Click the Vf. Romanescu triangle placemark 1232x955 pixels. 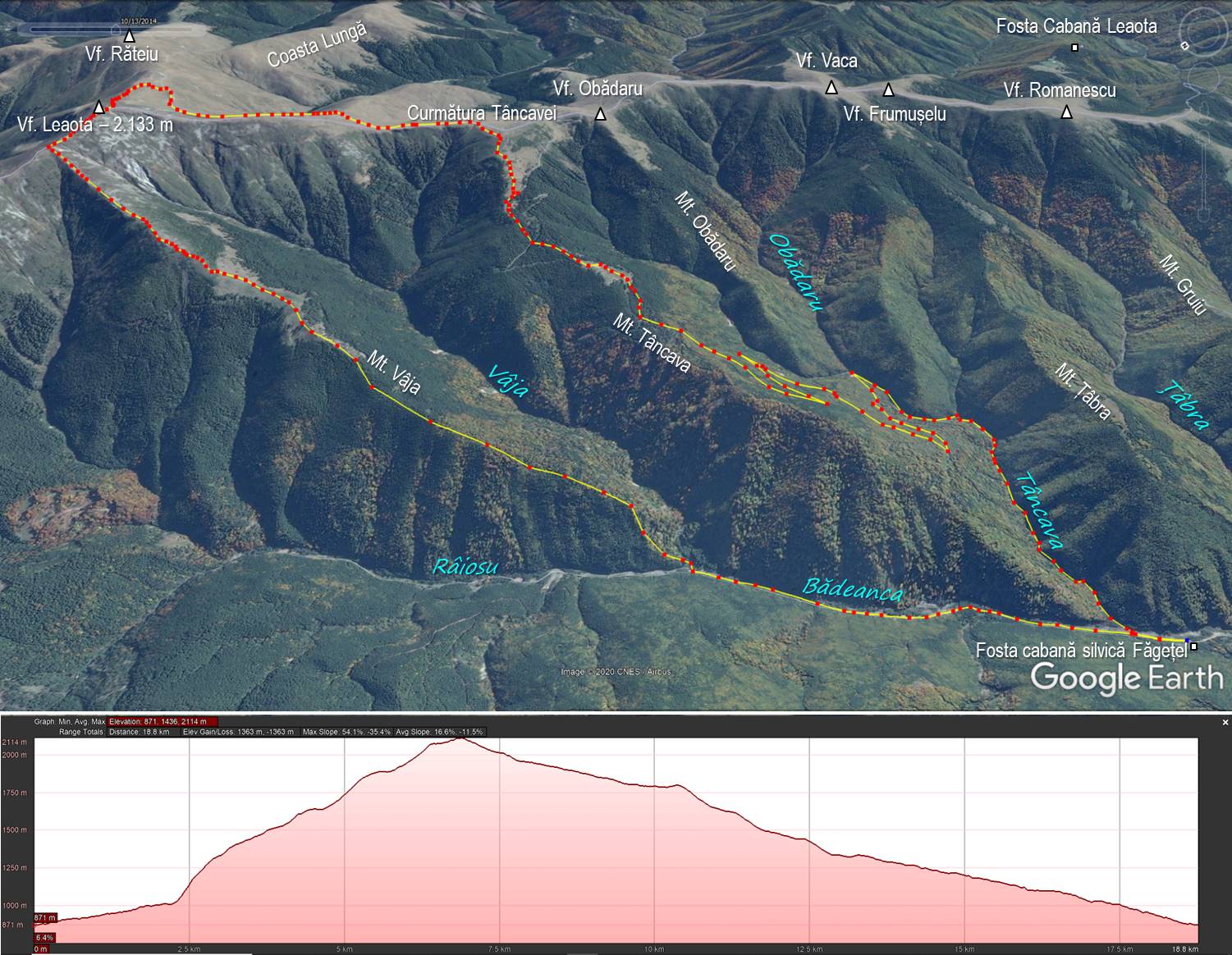(1066, 113)
